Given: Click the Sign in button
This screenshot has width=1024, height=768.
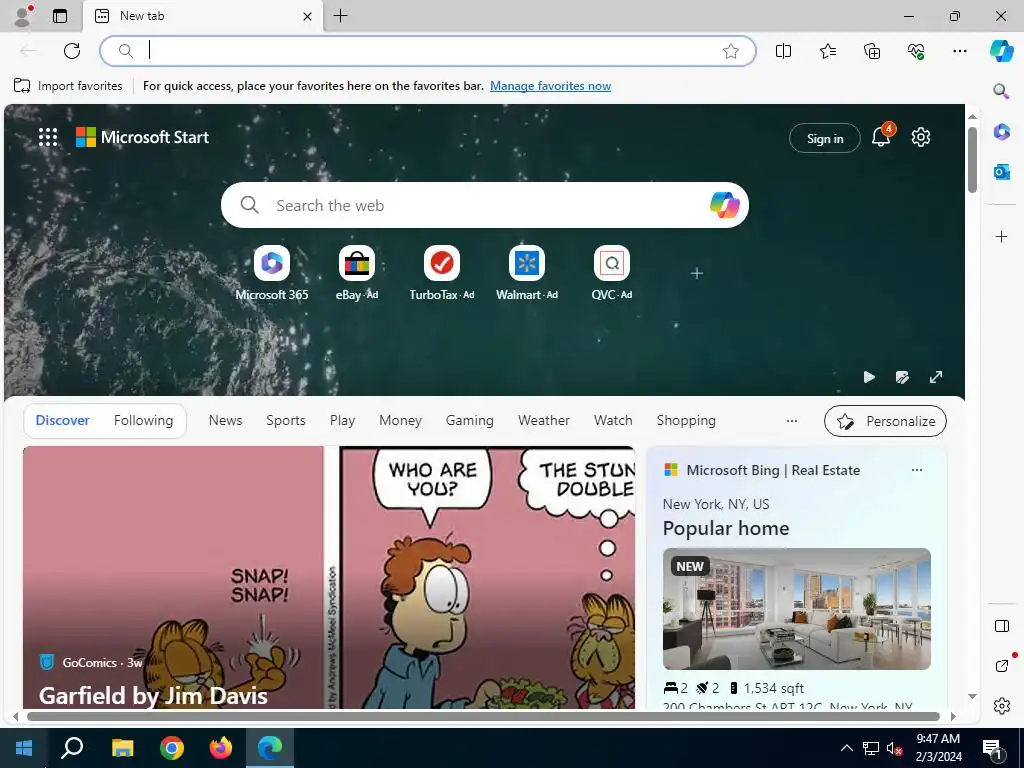Looking at the screenshot, I should [x=825, y=138].
